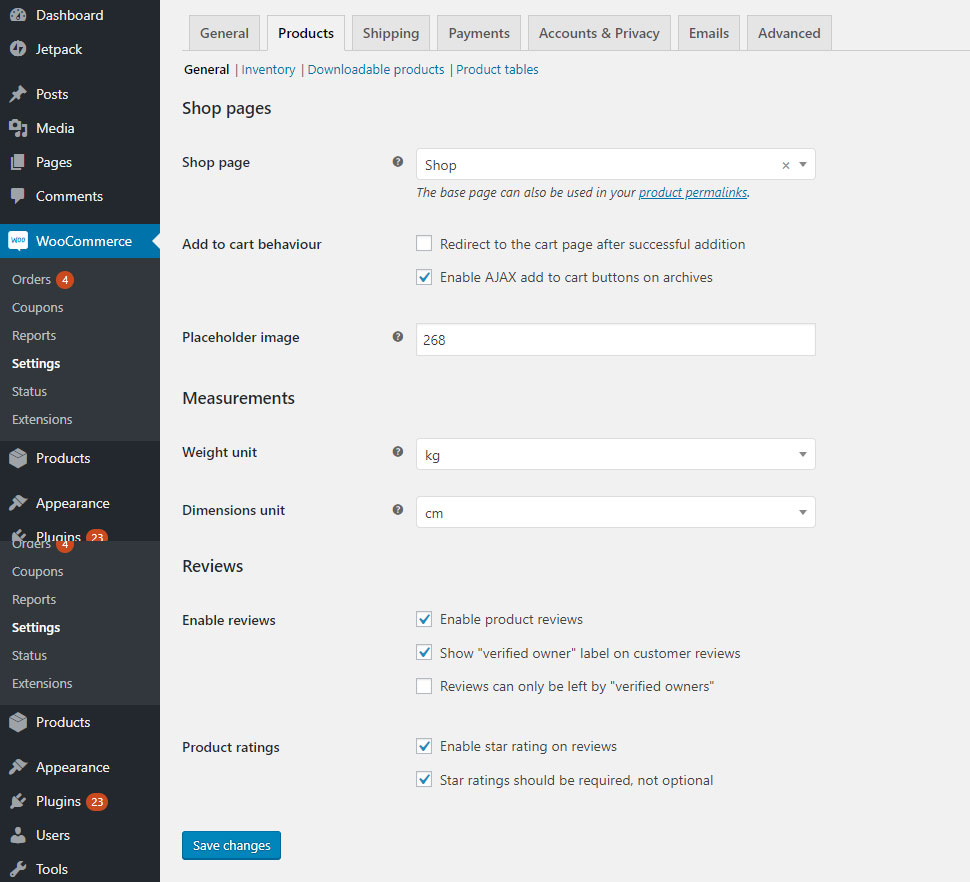Disable star rating on reviews

(424, 746)
